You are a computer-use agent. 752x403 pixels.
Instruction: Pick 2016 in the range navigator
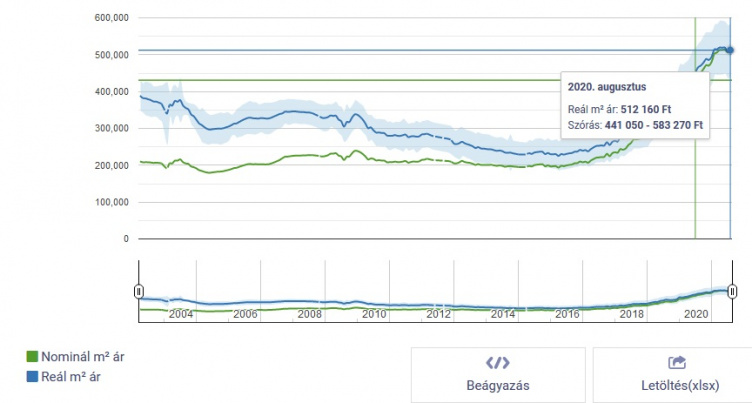[x=568, y=314]
